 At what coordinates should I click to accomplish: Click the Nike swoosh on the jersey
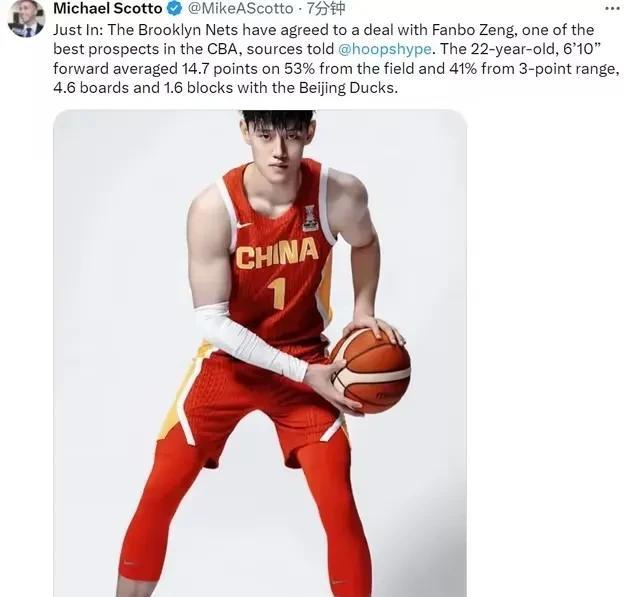tap(244, 225)
